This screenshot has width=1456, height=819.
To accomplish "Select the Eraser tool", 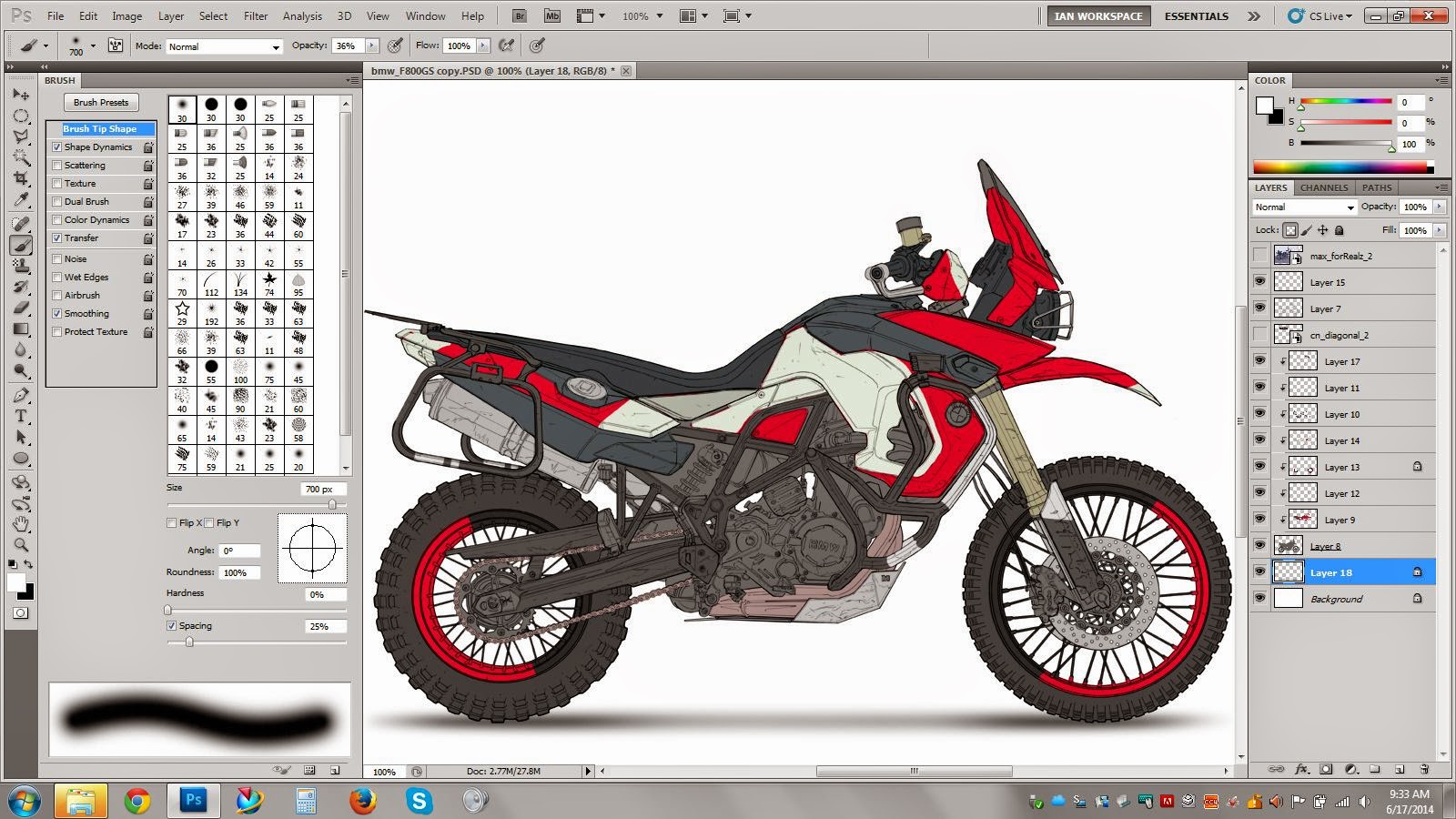I will [x=21, y=308].
